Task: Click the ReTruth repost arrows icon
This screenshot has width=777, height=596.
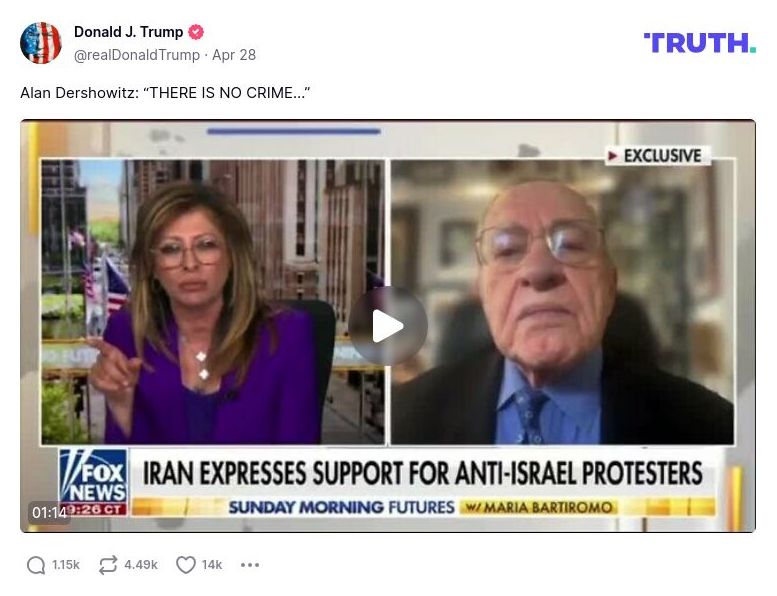Action: click(x=108, y=565)
